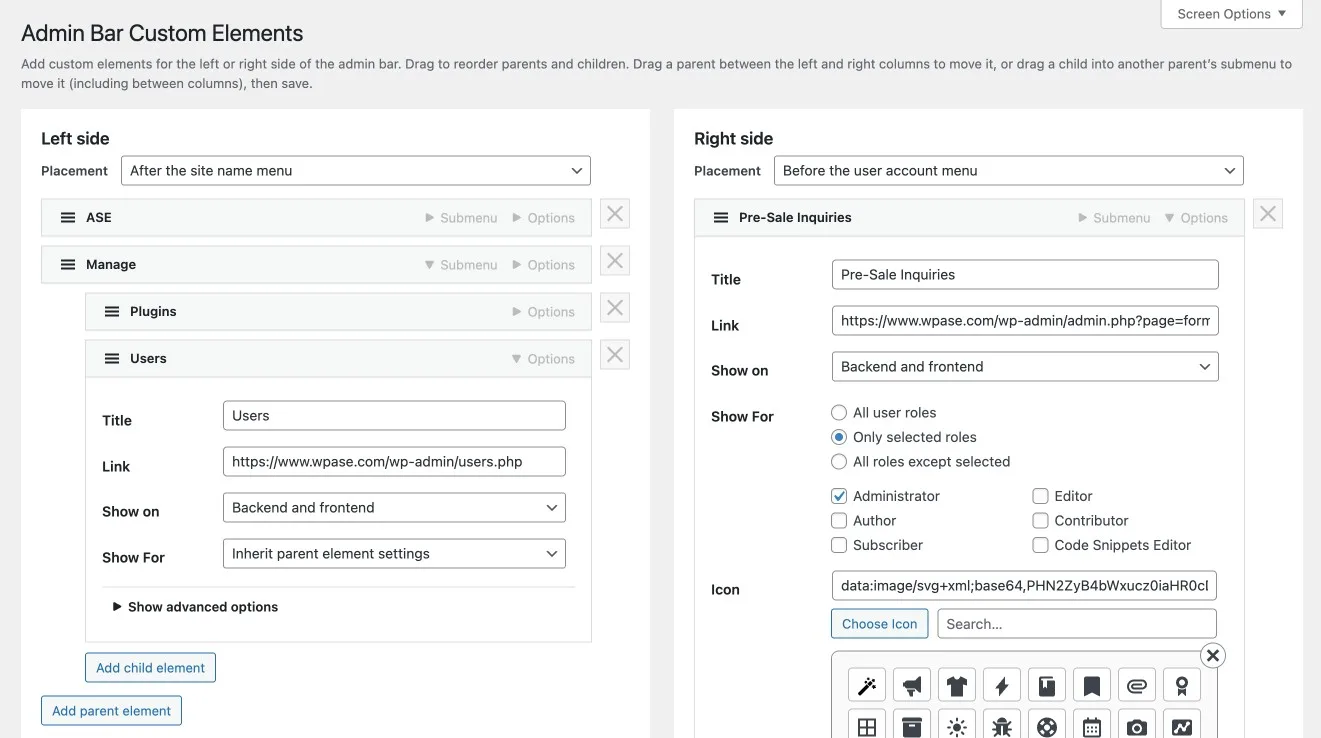Remove the Plugins child element
This screenshot has height=738, width=1321.
tap(615, 308)
